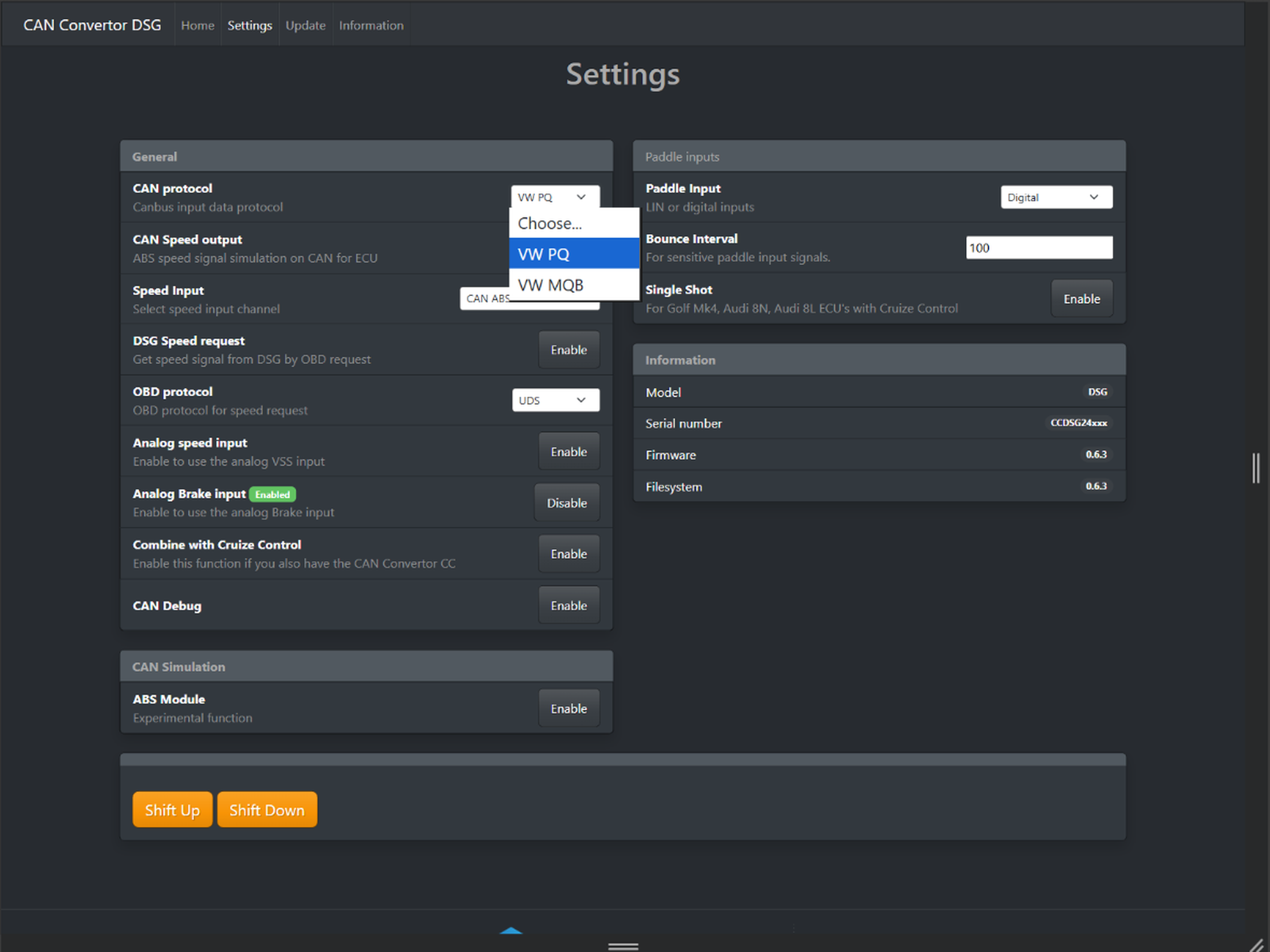Click the vertical drag handle on right edge
The height and width of the screenshot is (952, 1270).
tap(1256, 468)
